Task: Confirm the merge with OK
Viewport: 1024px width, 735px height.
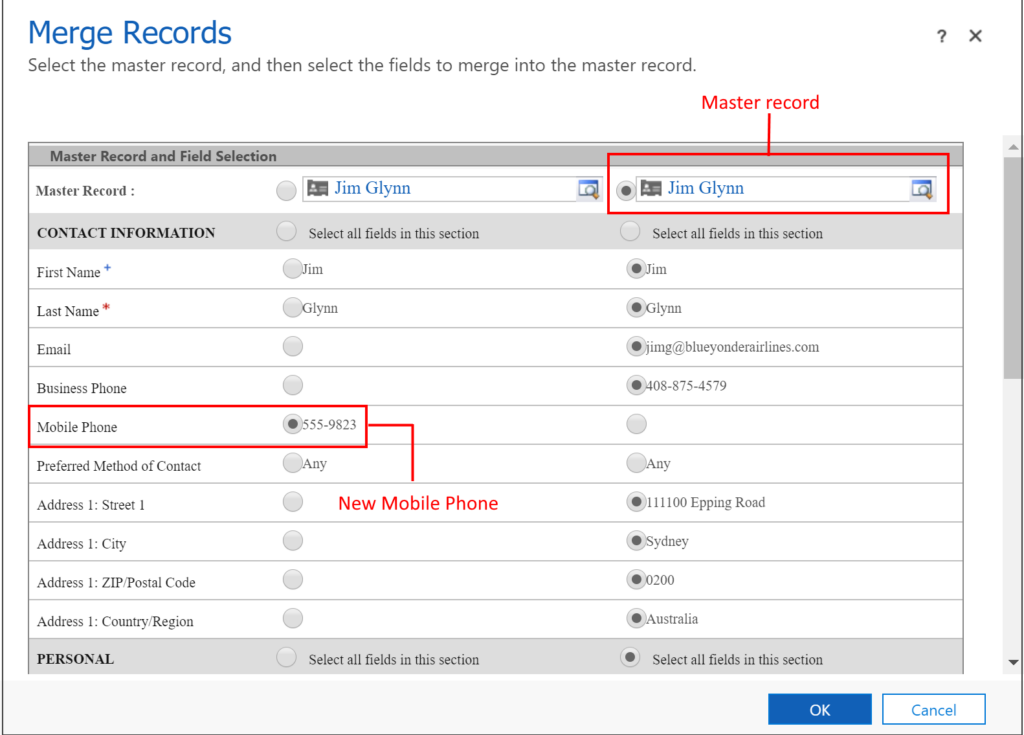Action: click(819, 709)
